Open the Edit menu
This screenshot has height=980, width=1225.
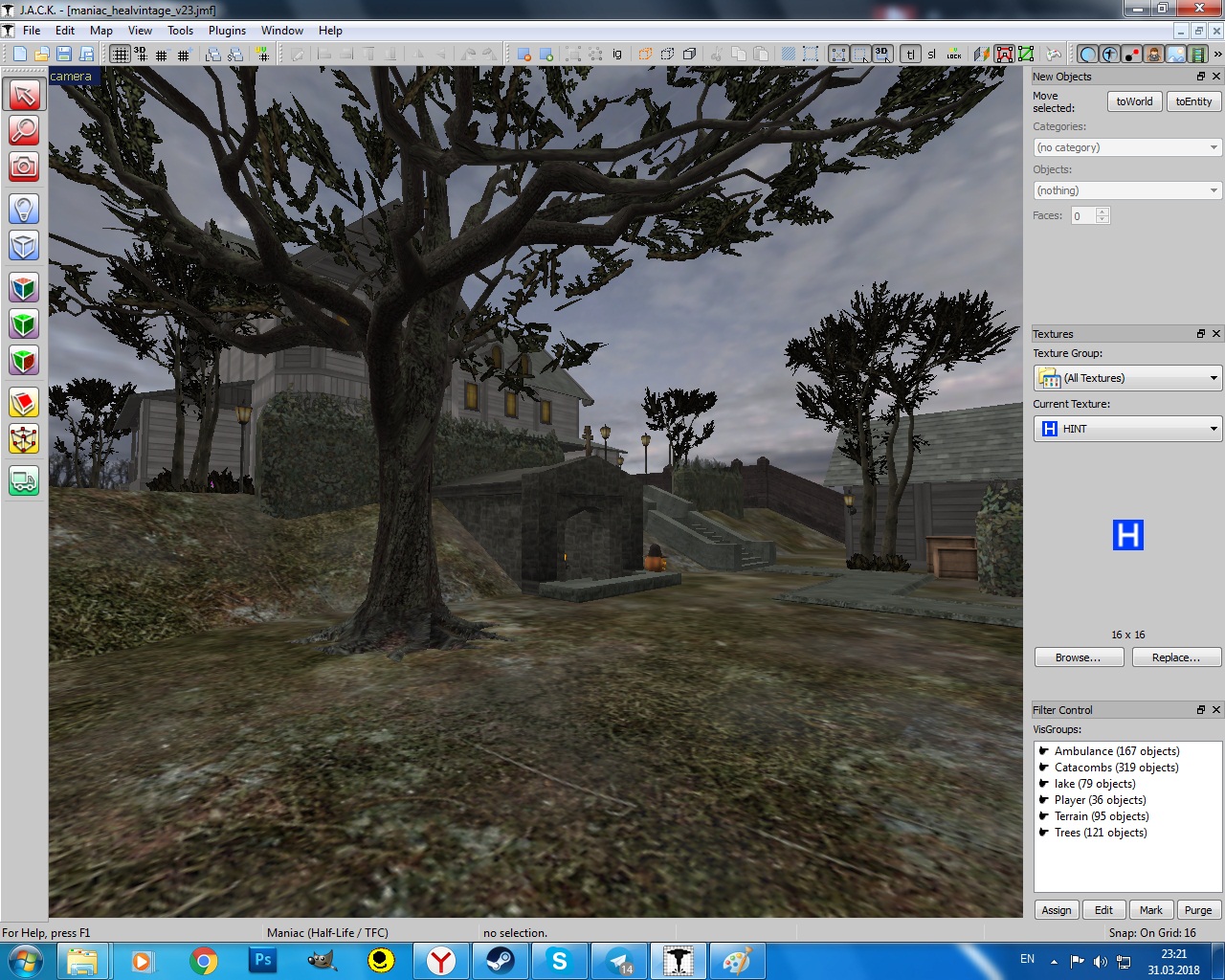click(65, 31)
